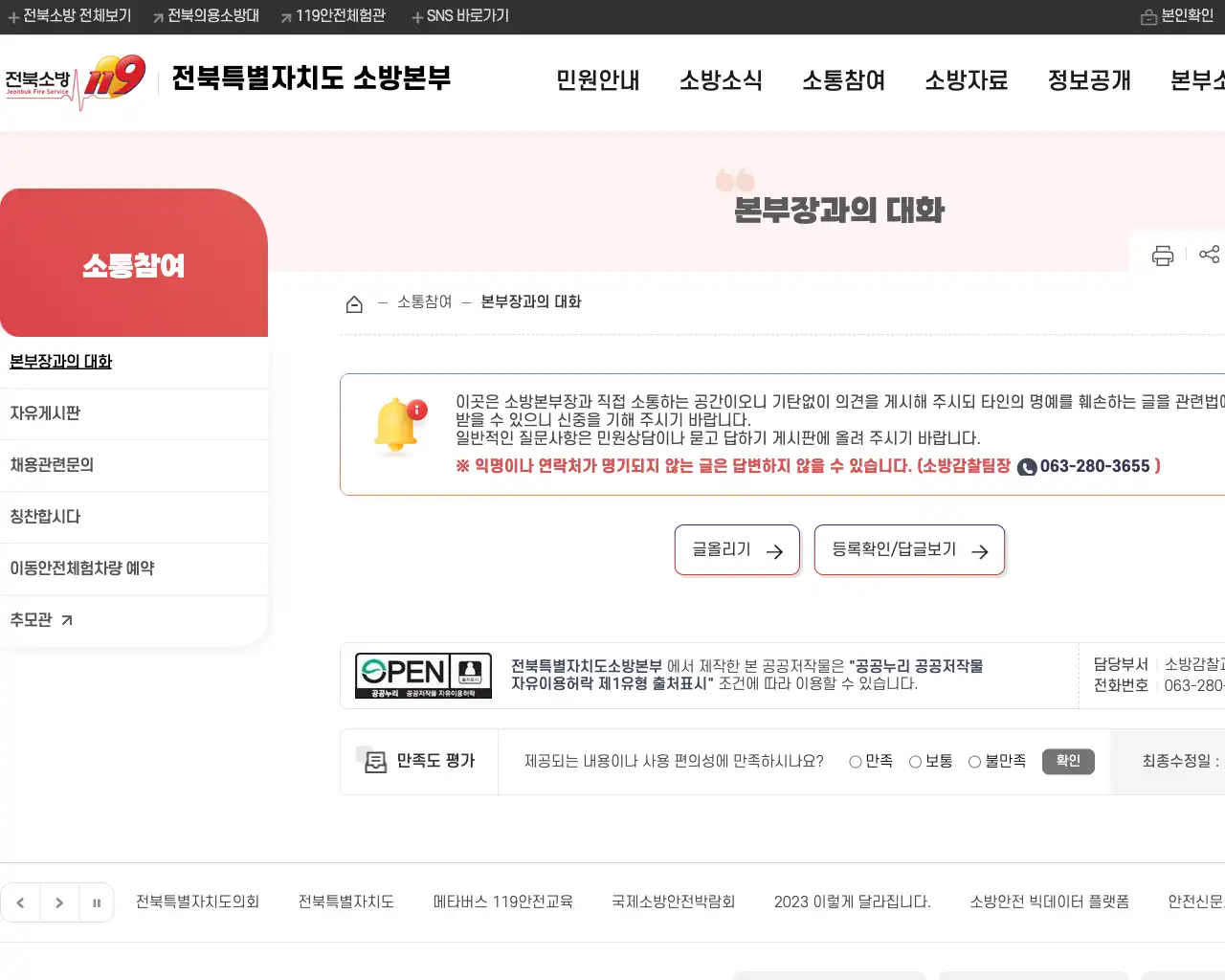Go to the previous footer banner

[x=21, y=902]
